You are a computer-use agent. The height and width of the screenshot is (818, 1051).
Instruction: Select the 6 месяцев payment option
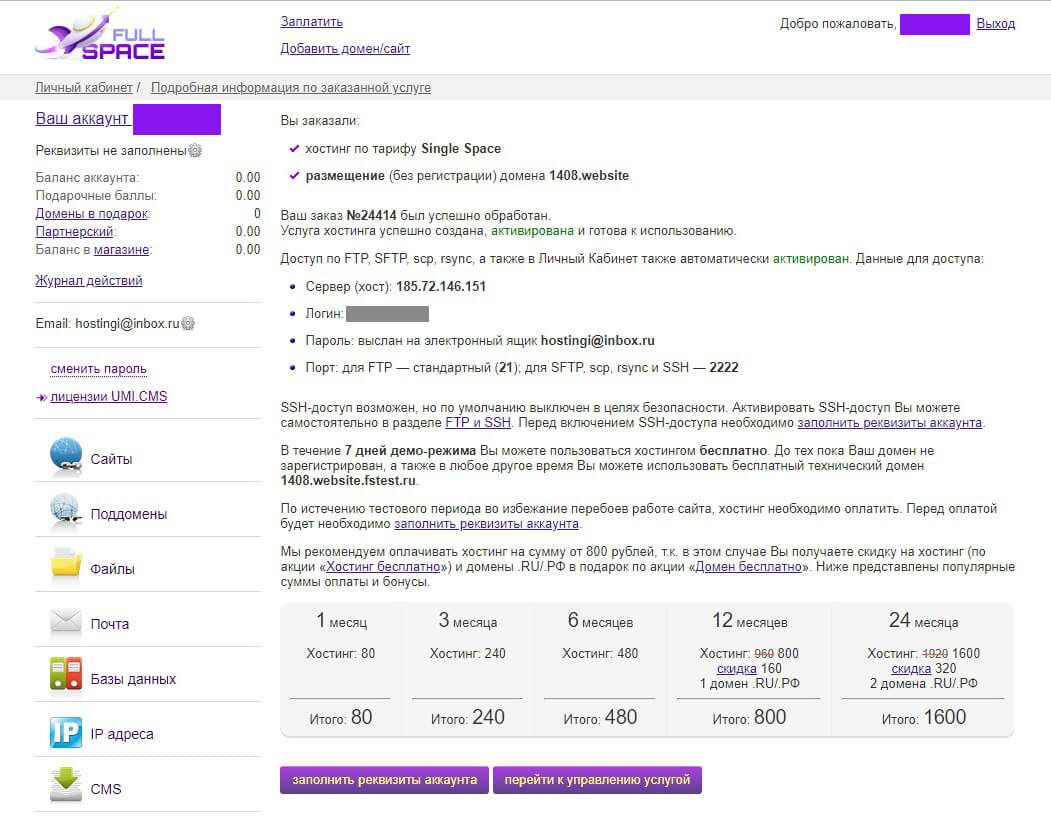[x=600, y=669]
